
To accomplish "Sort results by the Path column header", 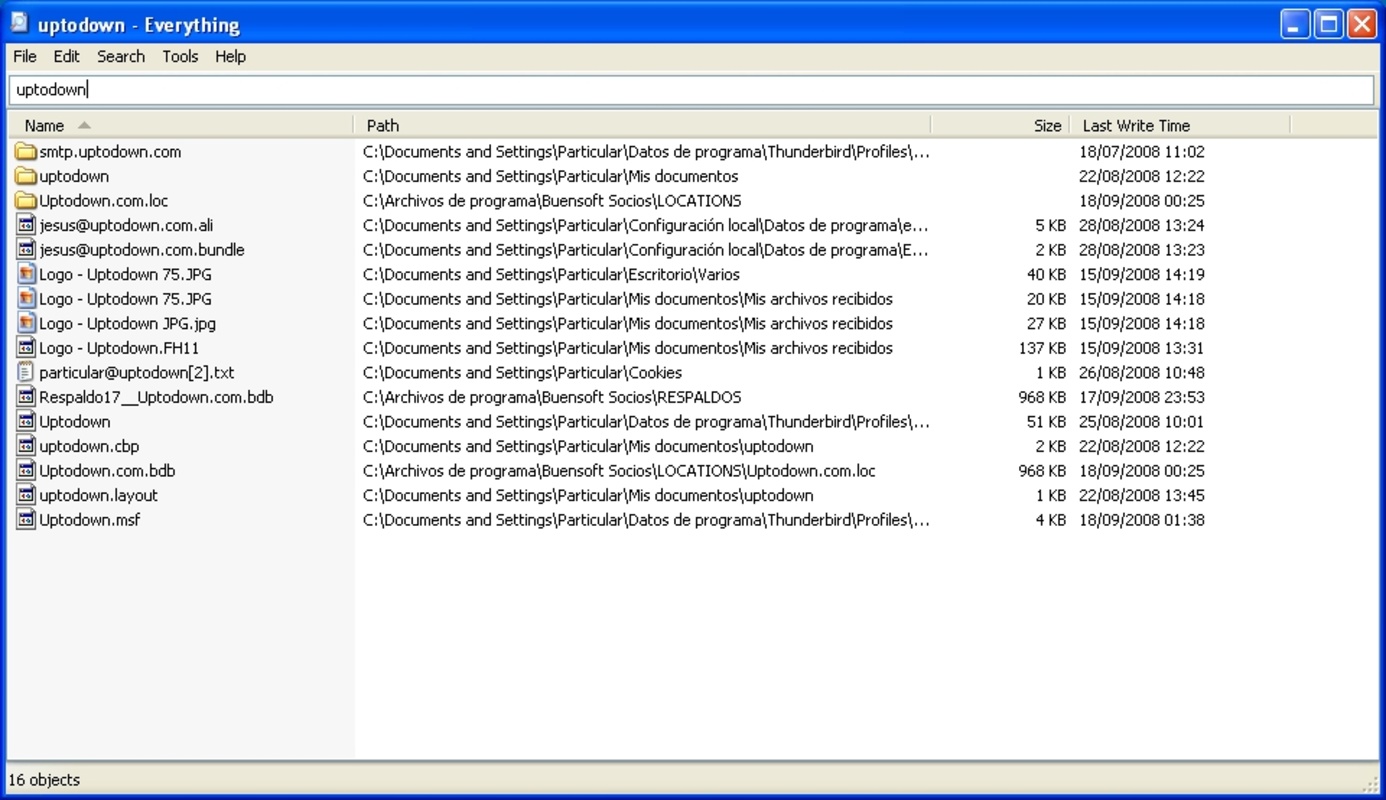I will (x=642, y=126).
